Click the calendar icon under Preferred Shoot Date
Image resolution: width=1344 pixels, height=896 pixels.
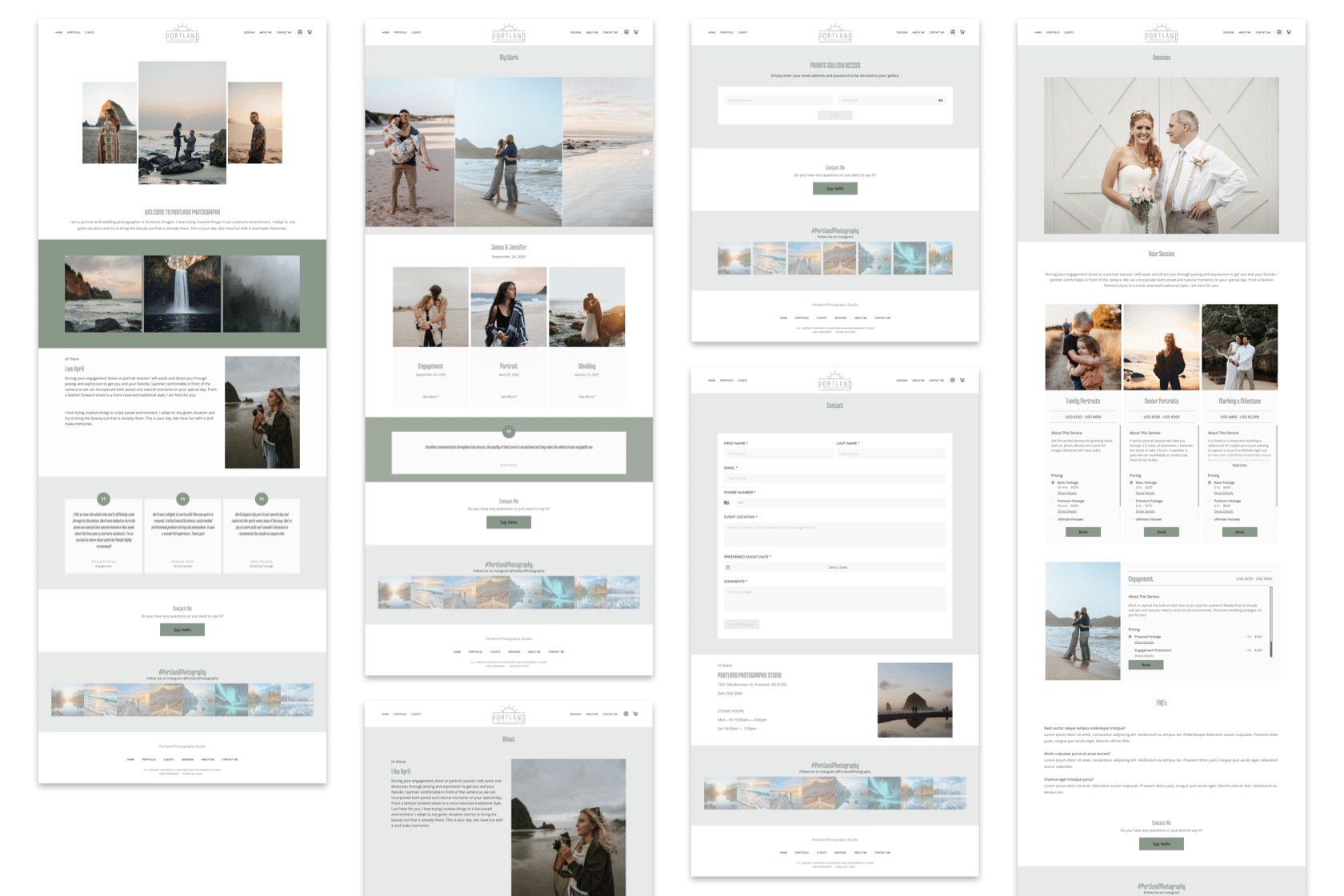(x=727, y=567)
